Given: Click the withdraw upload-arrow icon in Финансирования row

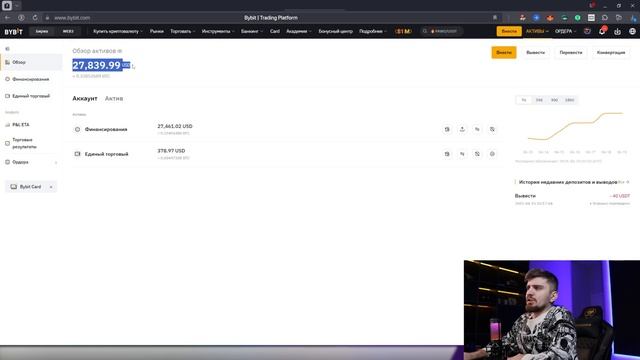Looking at the screenshot, I should (x=462, y=129).
